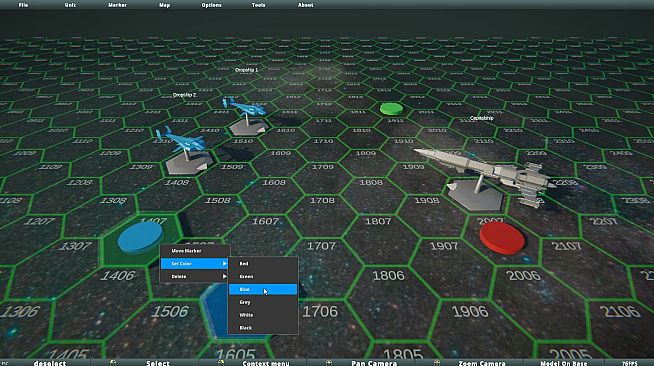Open the Marker menu

[x=117, y=5]
